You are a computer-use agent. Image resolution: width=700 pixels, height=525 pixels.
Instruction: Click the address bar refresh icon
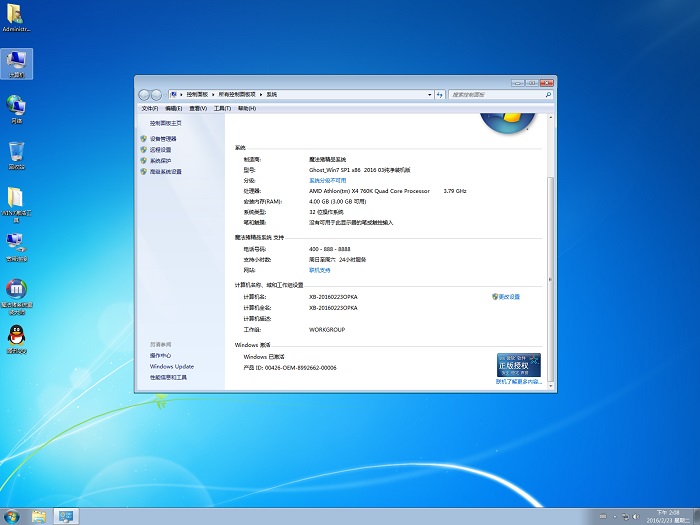coord(441,94)
